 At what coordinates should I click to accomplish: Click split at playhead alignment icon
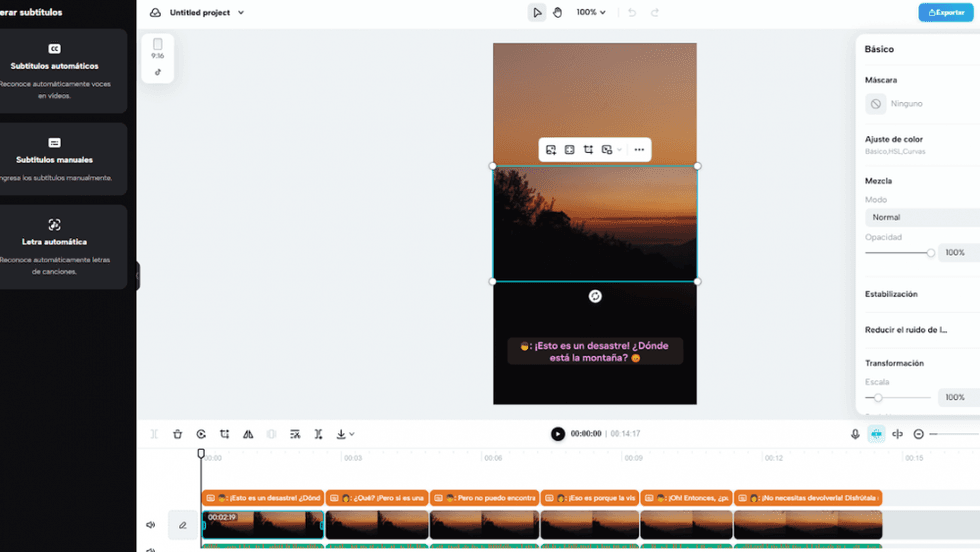[x=898, y=434]
